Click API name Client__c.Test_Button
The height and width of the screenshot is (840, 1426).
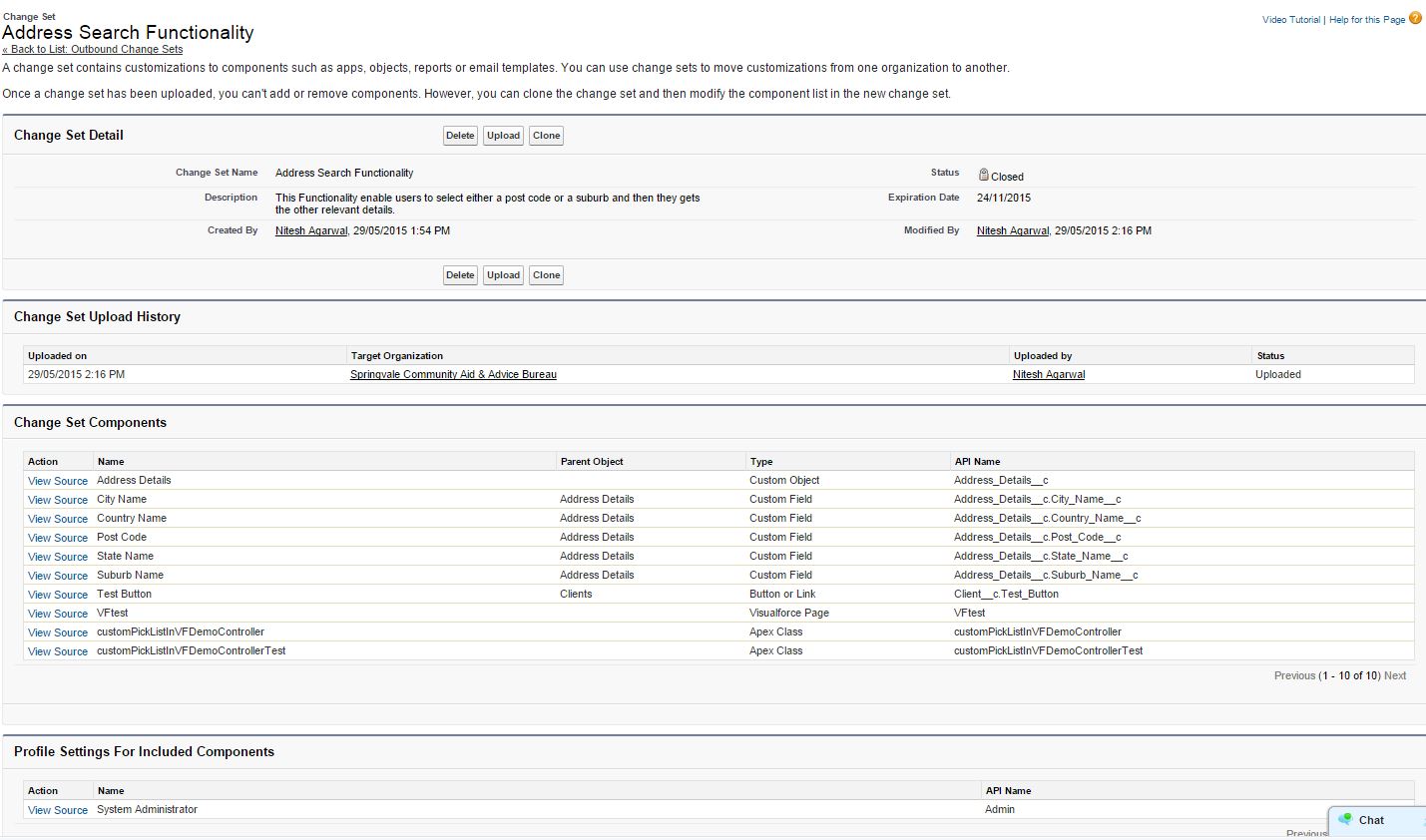pyautogui.click(x=1007, y=594)
